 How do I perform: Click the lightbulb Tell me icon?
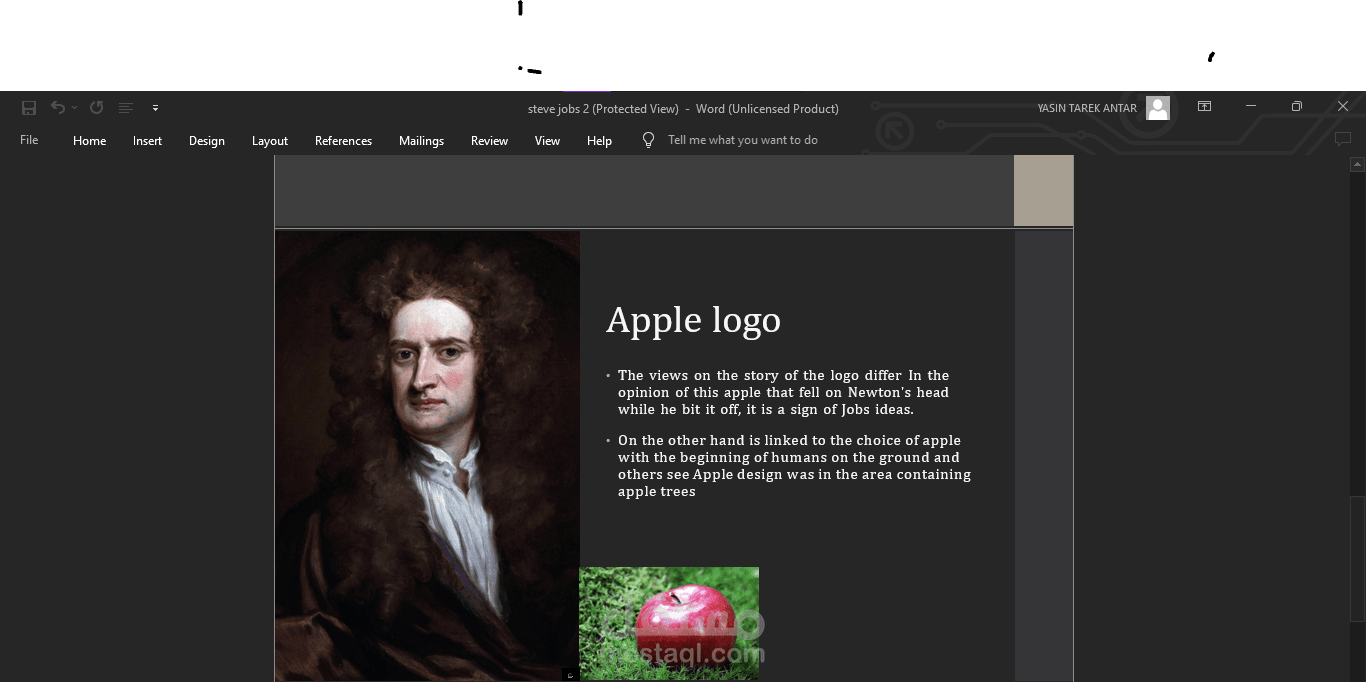[648, 140]
